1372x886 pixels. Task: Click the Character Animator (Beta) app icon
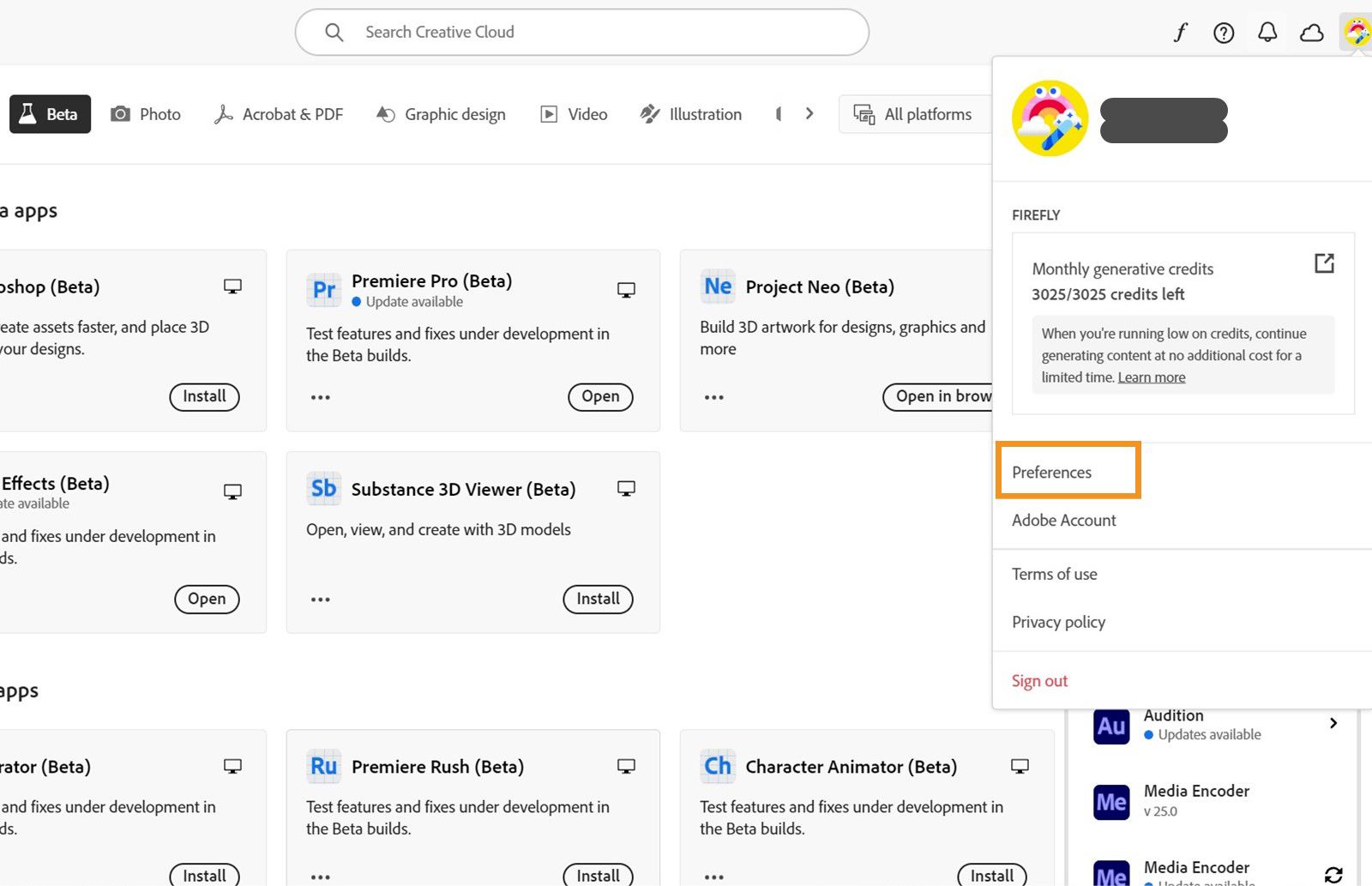[x=718, y=766]
